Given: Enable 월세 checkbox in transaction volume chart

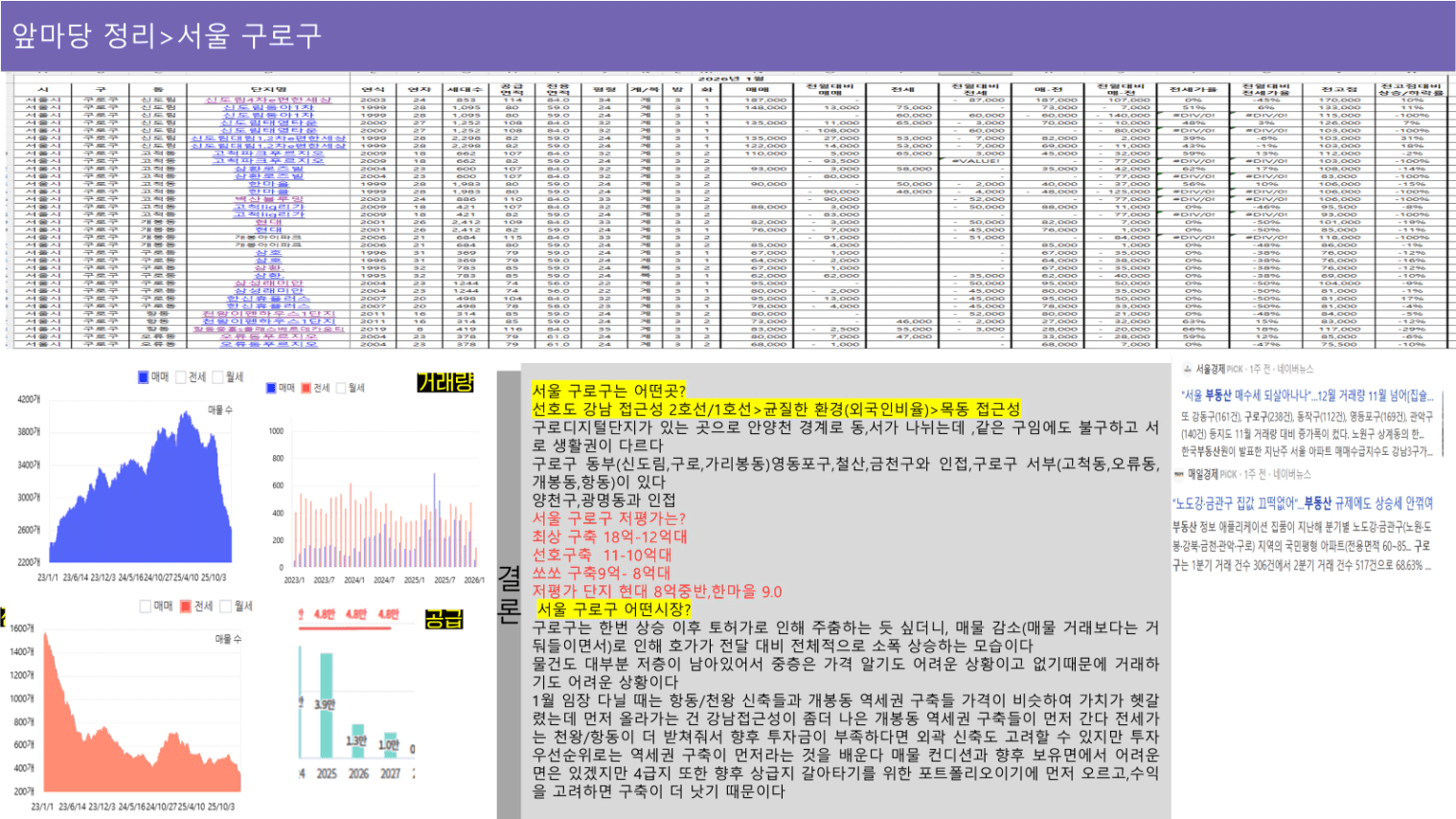Looking at the screenshot, I should 342,388.
